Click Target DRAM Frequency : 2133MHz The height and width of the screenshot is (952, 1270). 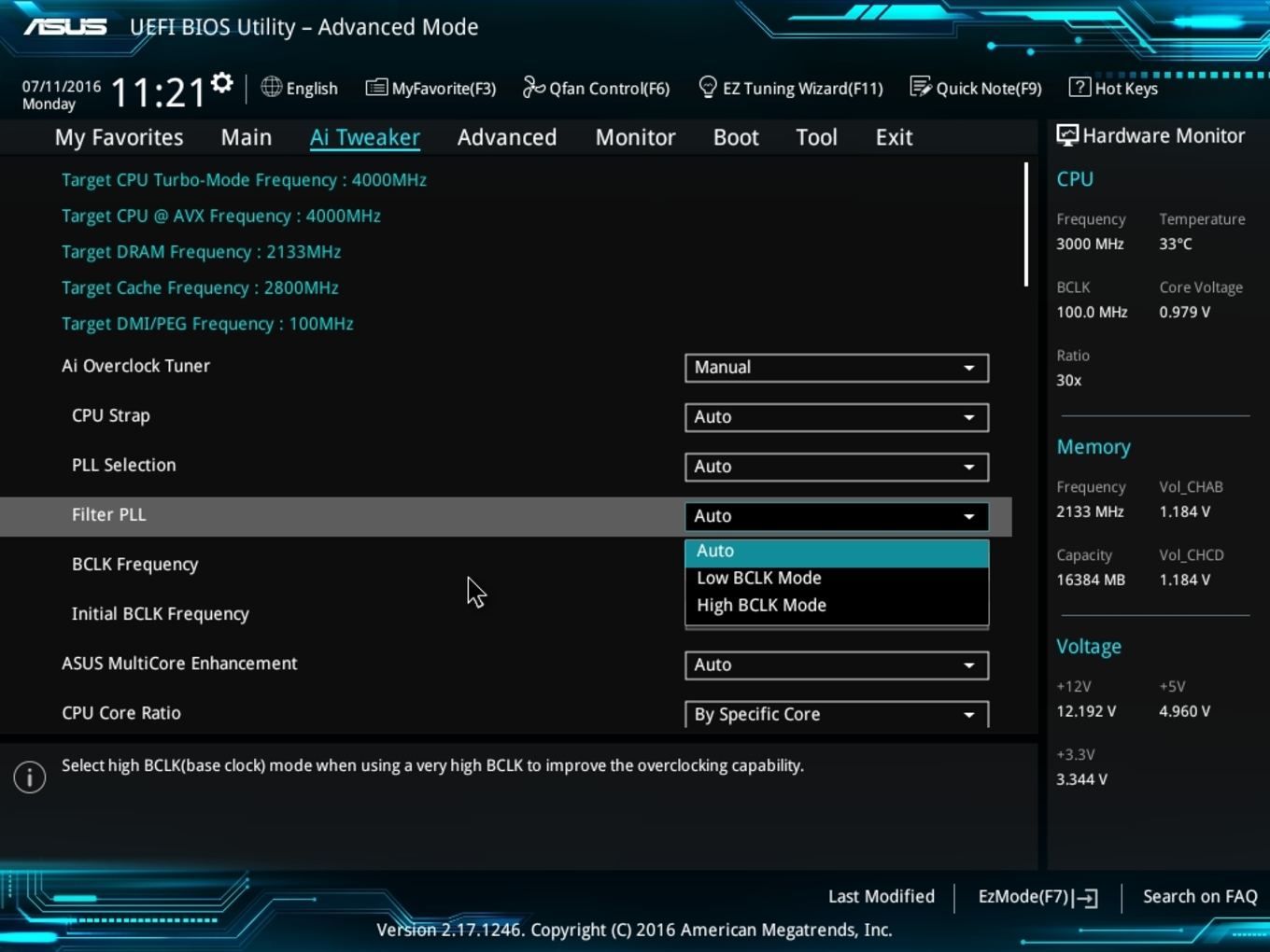(202, 252)
